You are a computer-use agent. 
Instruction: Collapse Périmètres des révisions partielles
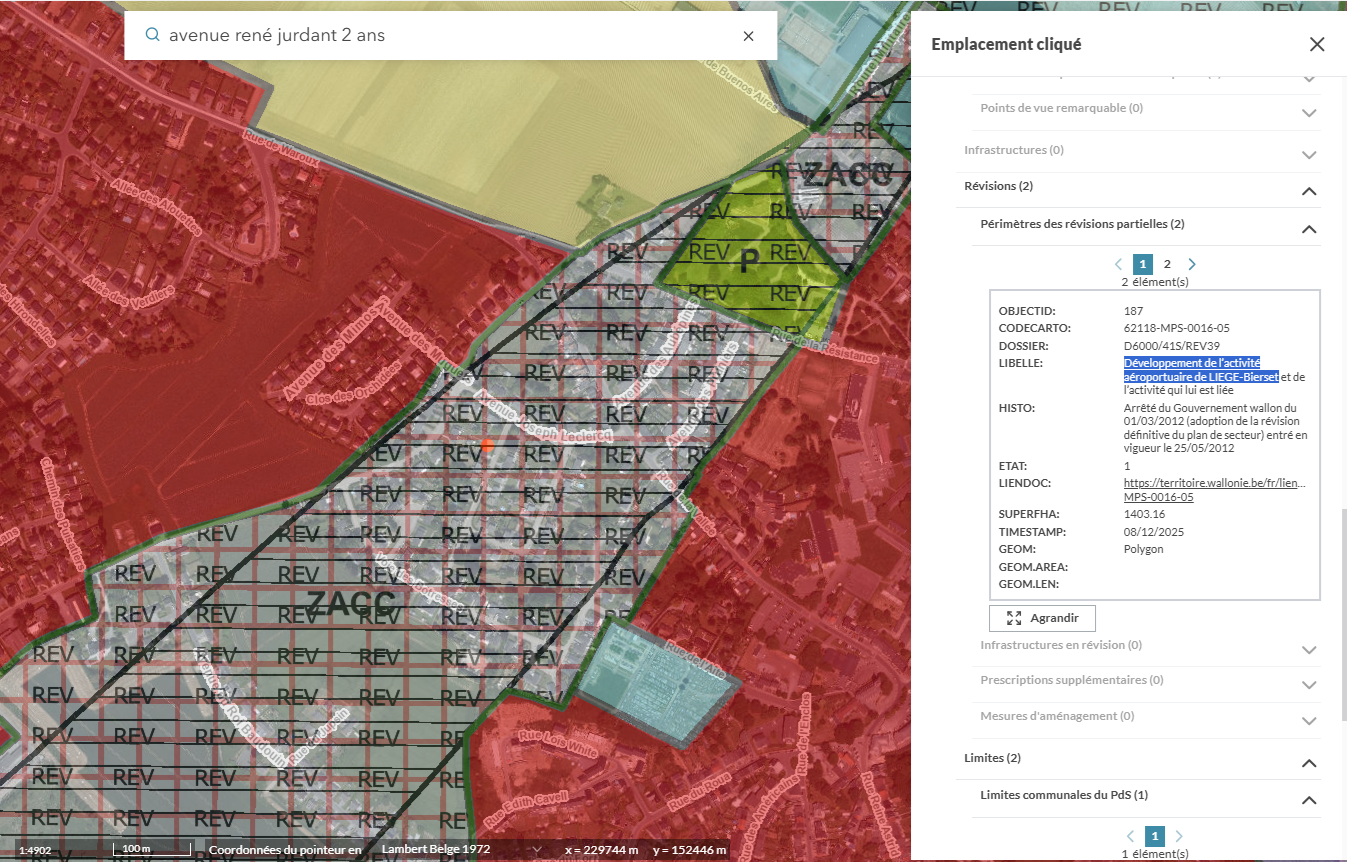coord(1308,229)
